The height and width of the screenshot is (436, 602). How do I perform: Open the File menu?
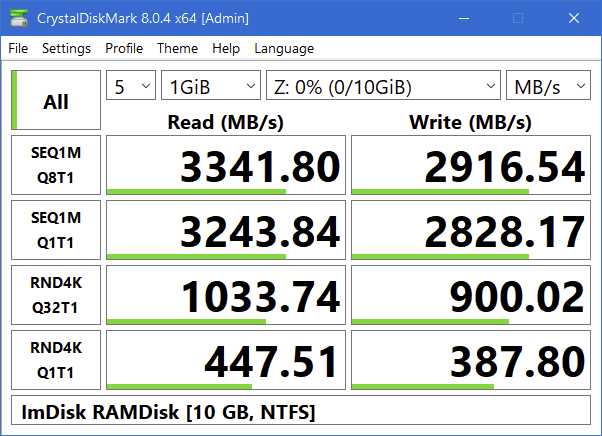tap(18, 48)
